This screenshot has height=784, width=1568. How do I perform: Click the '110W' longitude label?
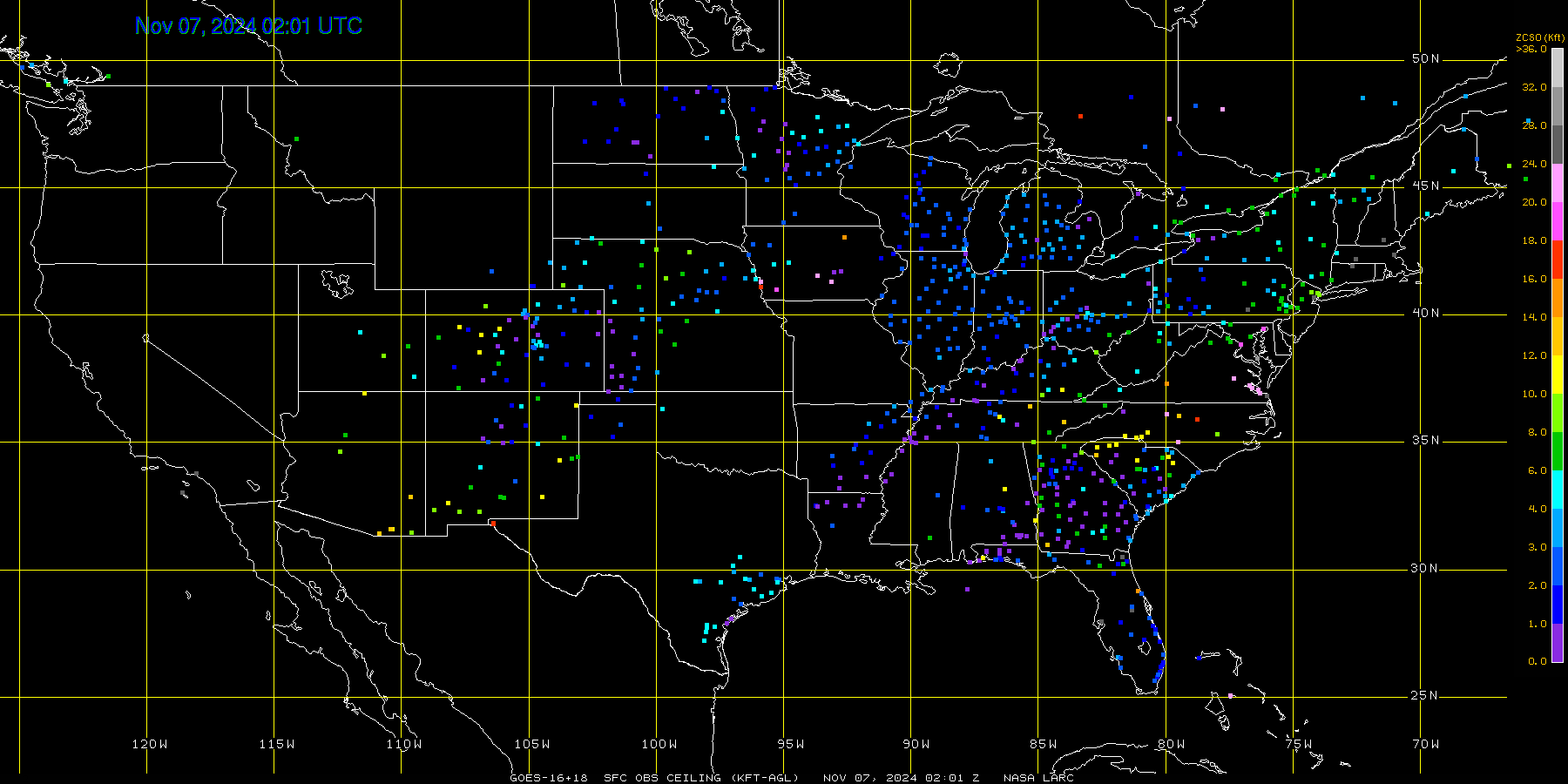[x=404, y=744]
